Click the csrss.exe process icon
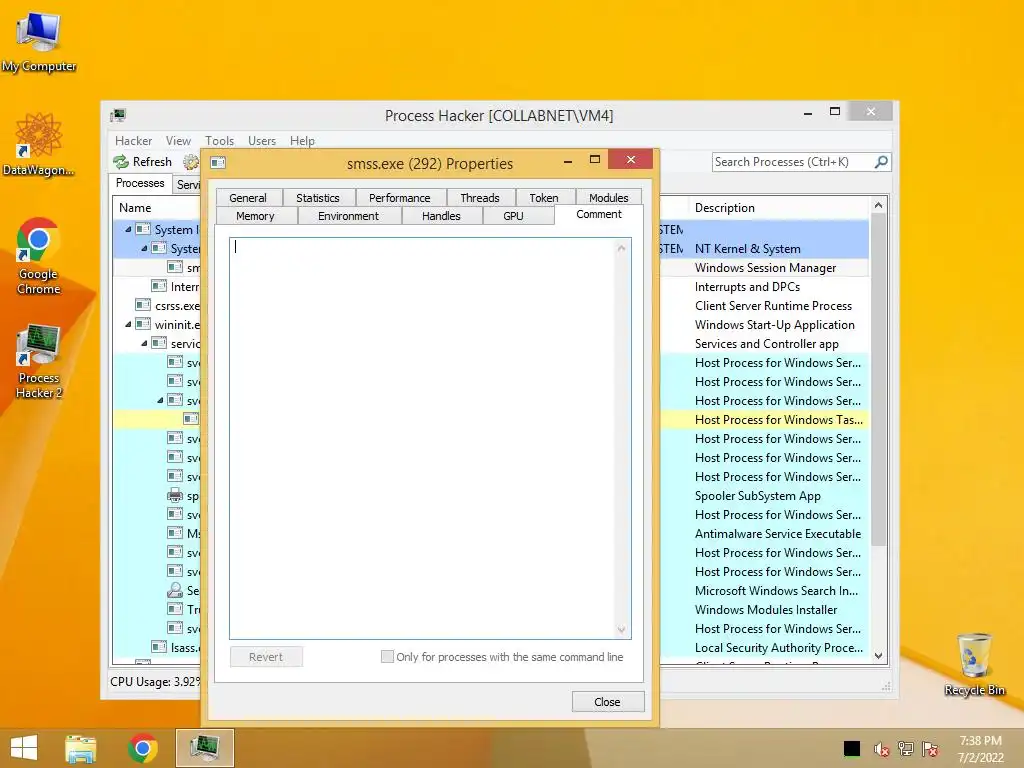1024x768 pixels. pyautogui.click(x=143, y=305)
